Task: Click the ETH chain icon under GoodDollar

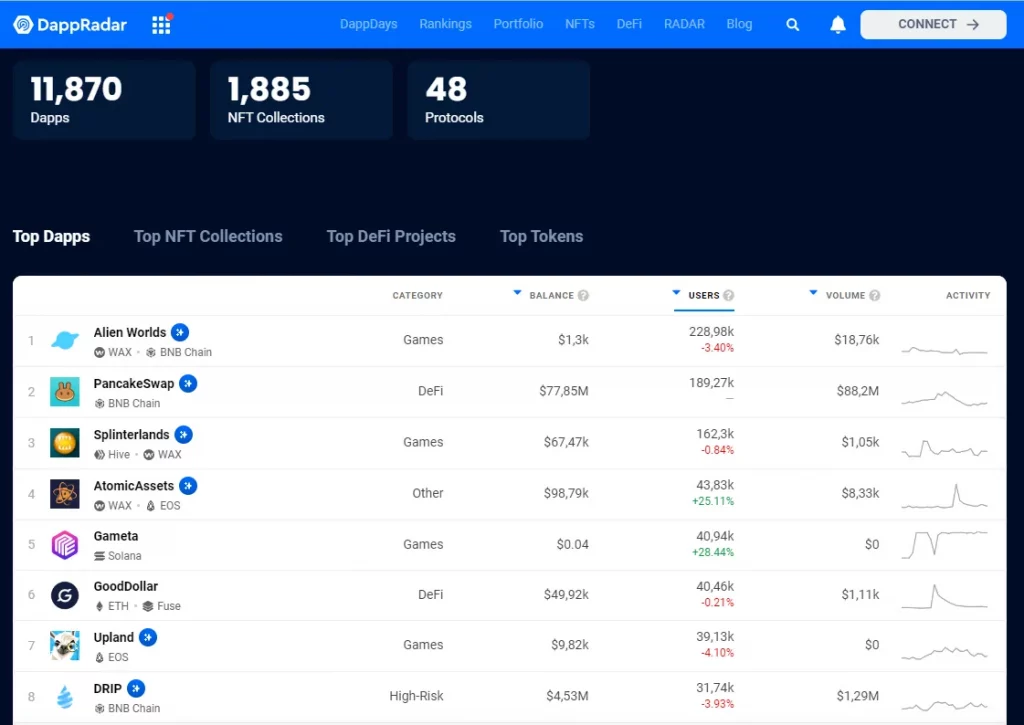Action: pyautogui.click(x=99, y=606)
